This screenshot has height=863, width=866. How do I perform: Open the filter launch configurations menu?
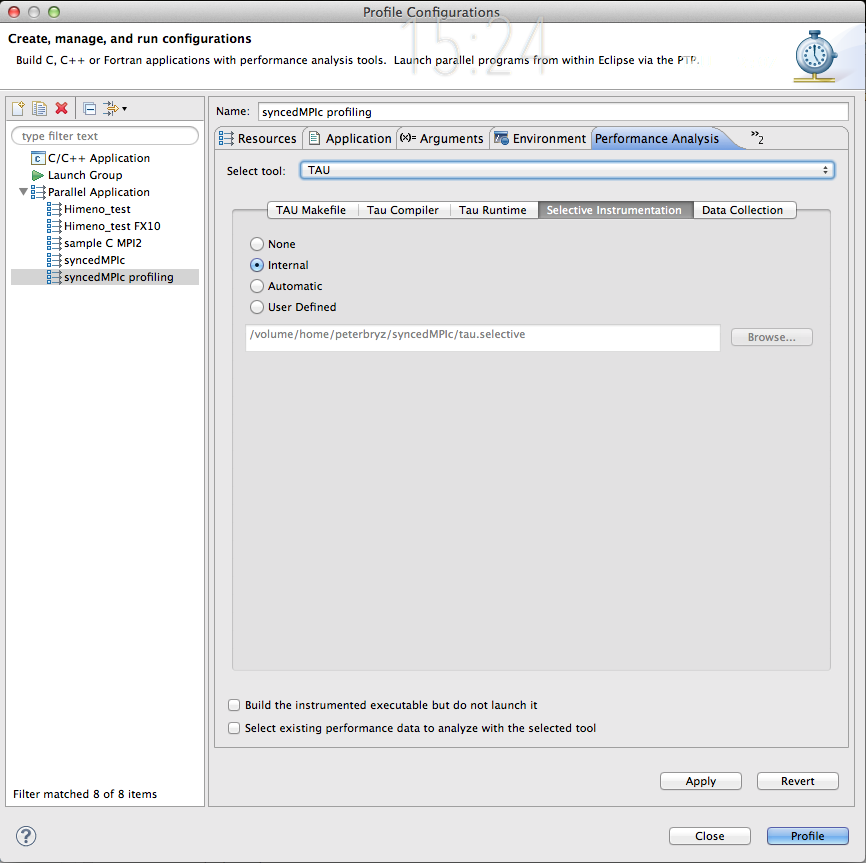115,108
